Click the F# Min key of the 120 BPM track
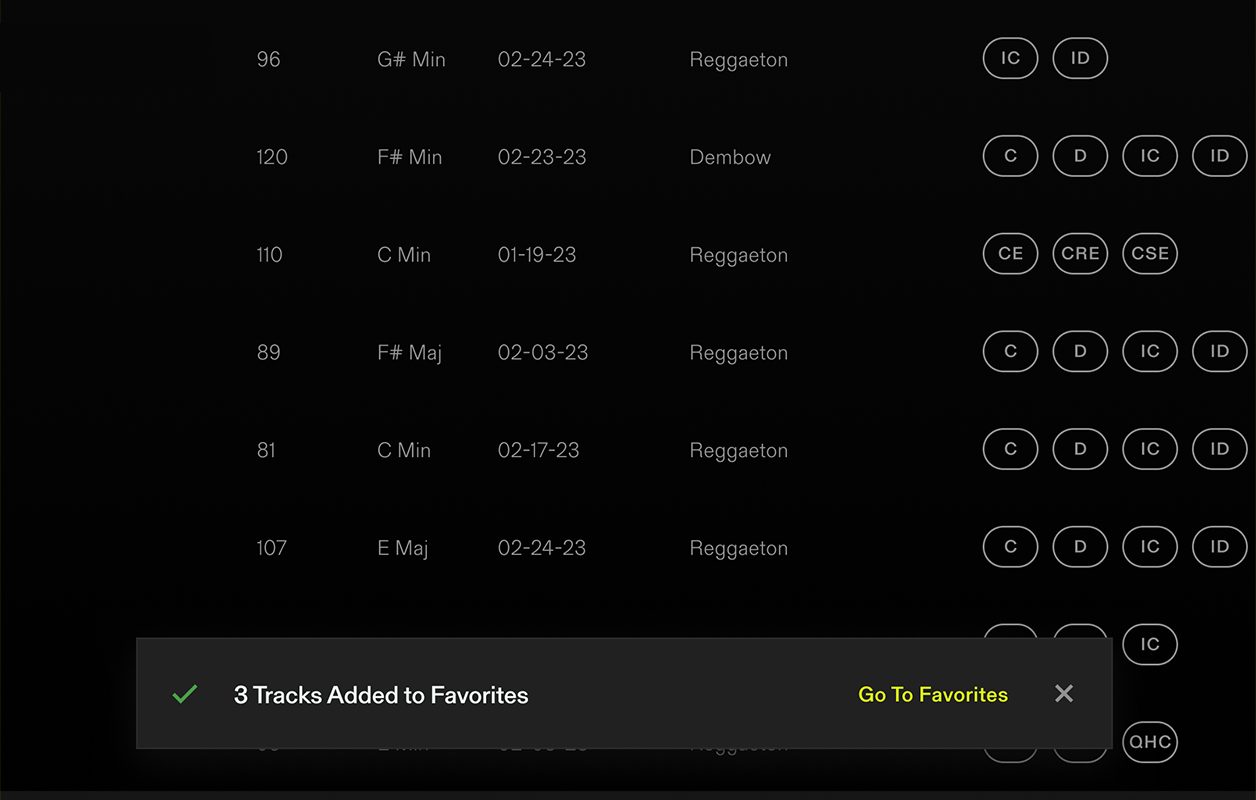 (x=409, y=157)
